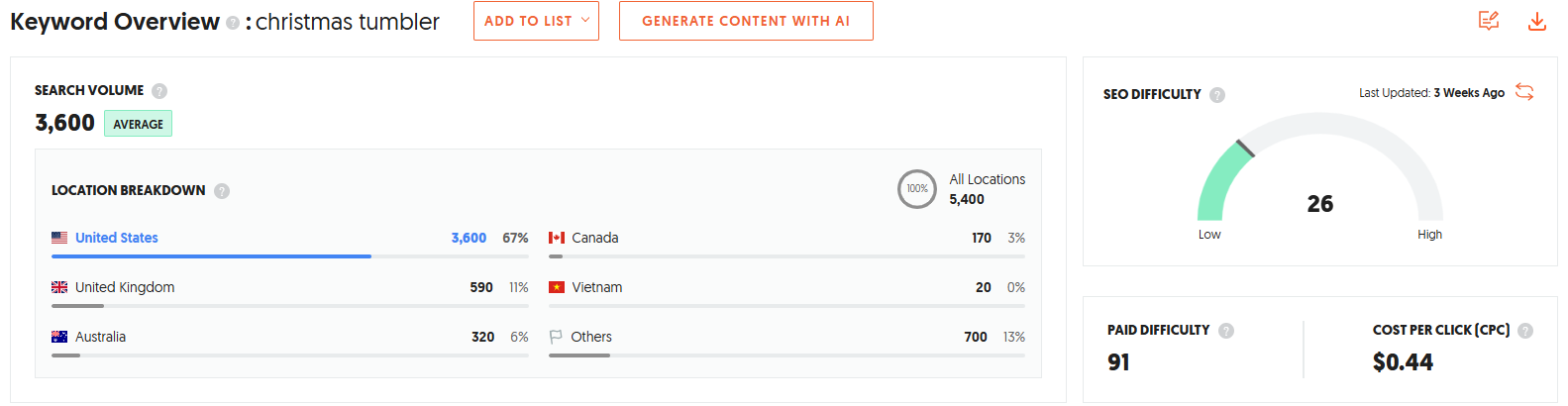
Task: Click the Search Volume help icon
Action: click(x=159, y=91)
